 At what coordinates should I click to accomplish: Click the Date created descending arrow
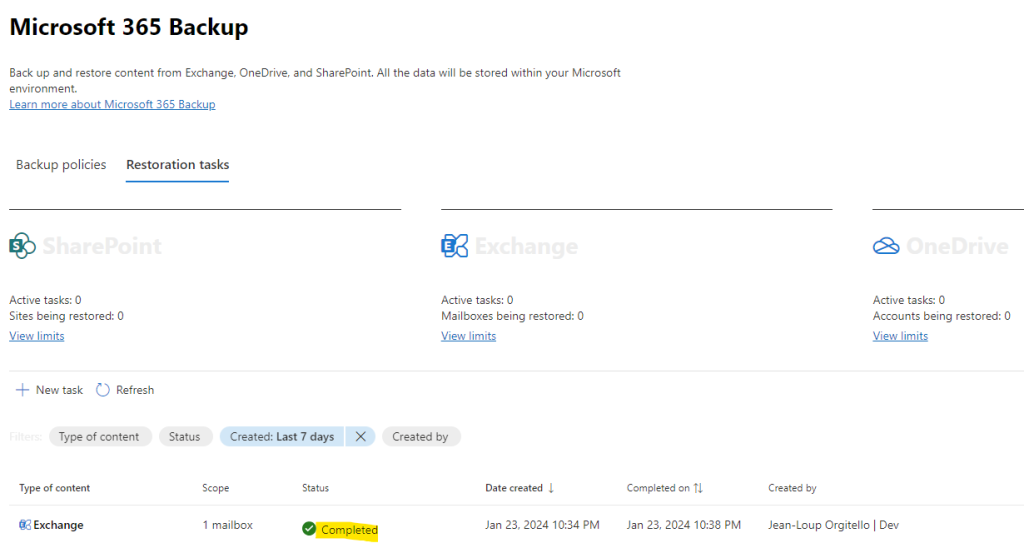point(551,488)
